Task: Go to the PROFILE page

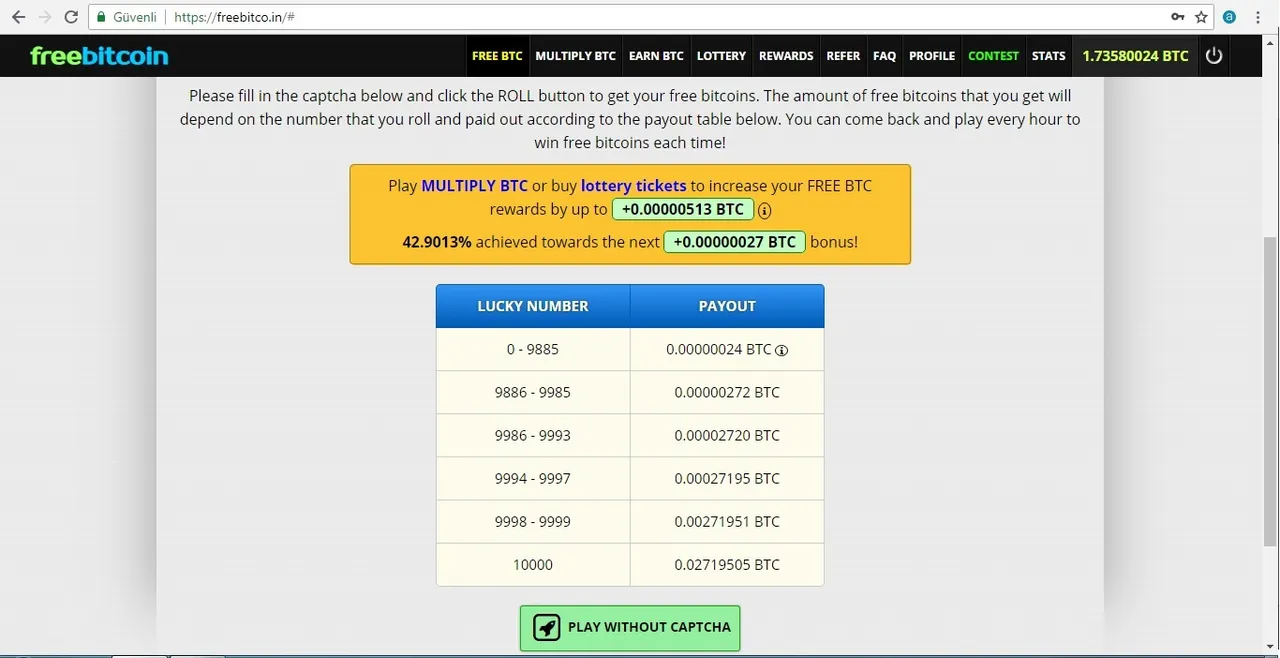Action: tap(932, 56)
